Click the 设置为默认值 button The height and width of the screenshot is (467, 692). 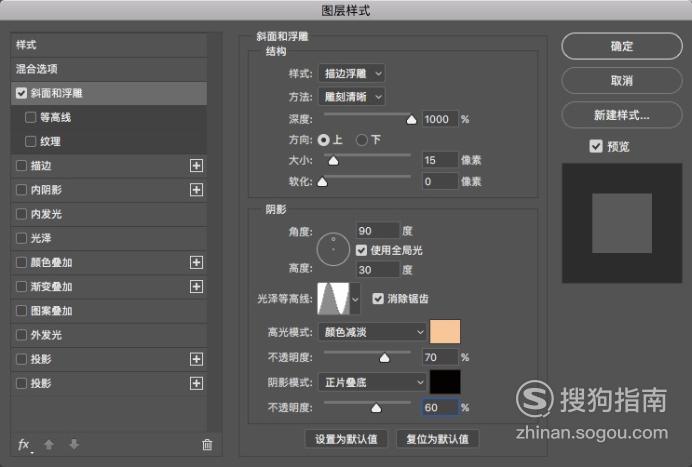coord(346,439)
